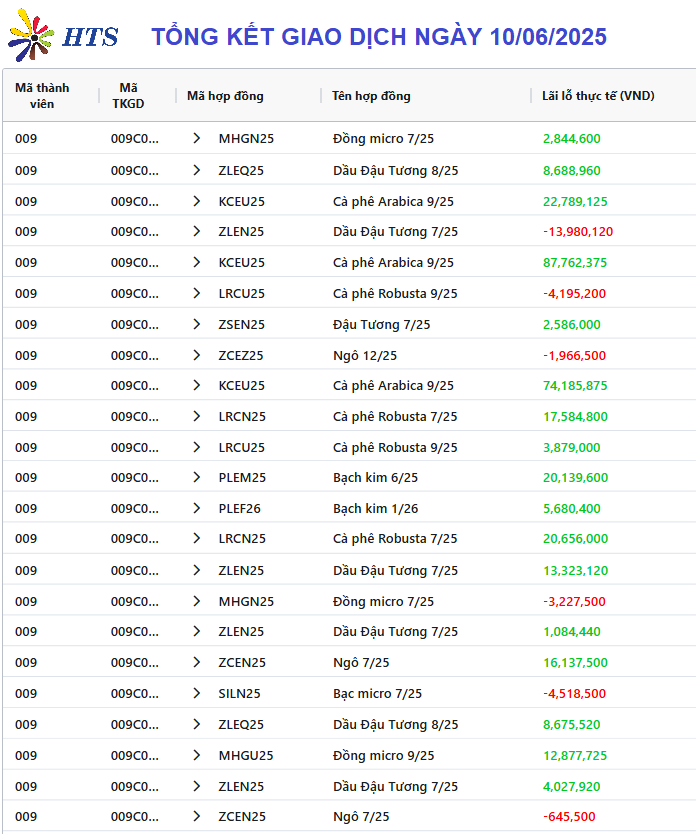Click the Mã hợp đồng column header
The height and width of the screenshot is (834, 696).
pos(225,96)
